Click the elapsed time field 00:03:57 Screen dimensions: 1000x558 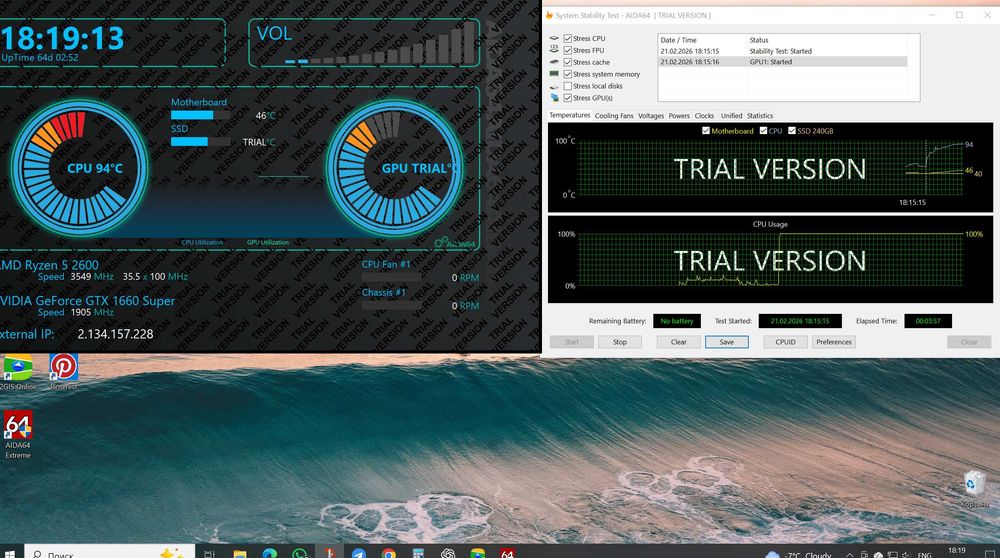928,321
